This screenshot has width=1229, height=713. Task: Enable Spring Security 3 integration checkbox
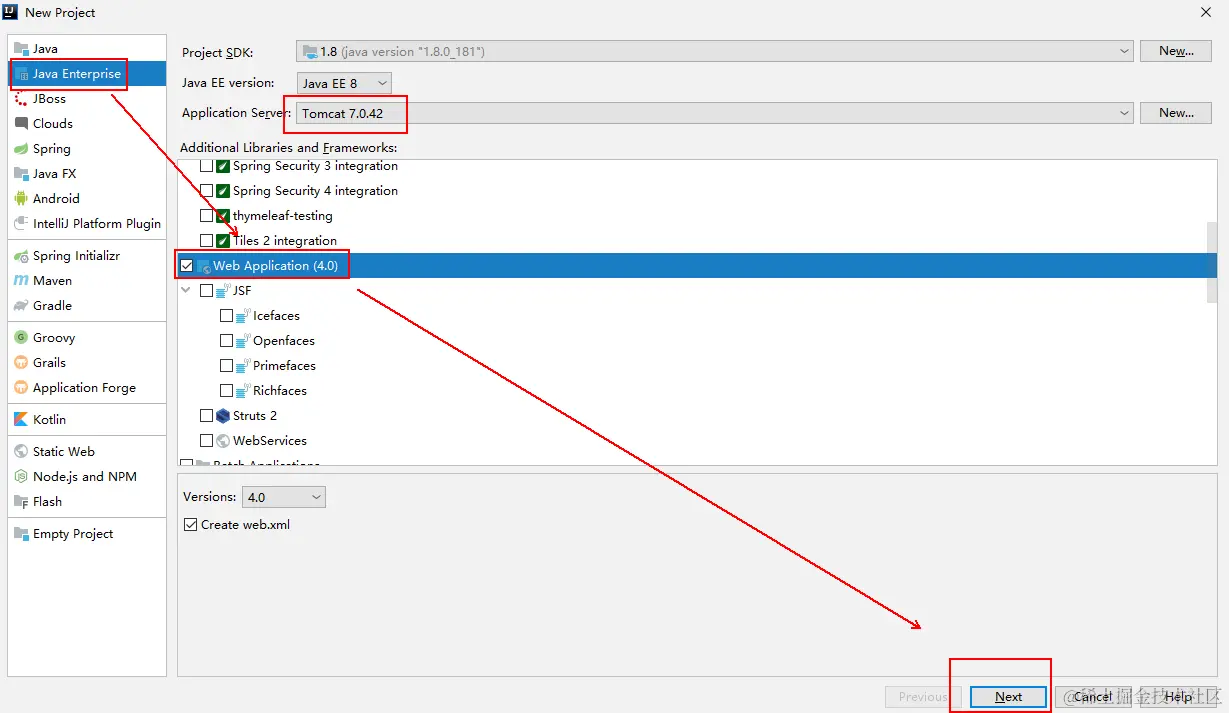(207, 166)
